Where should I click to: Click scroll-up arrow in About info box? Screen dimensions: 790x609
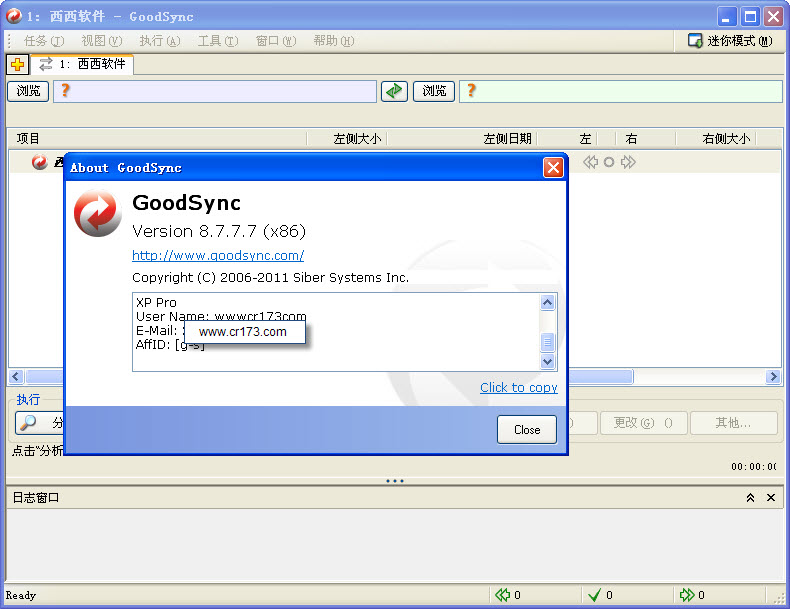pos(548,302)
